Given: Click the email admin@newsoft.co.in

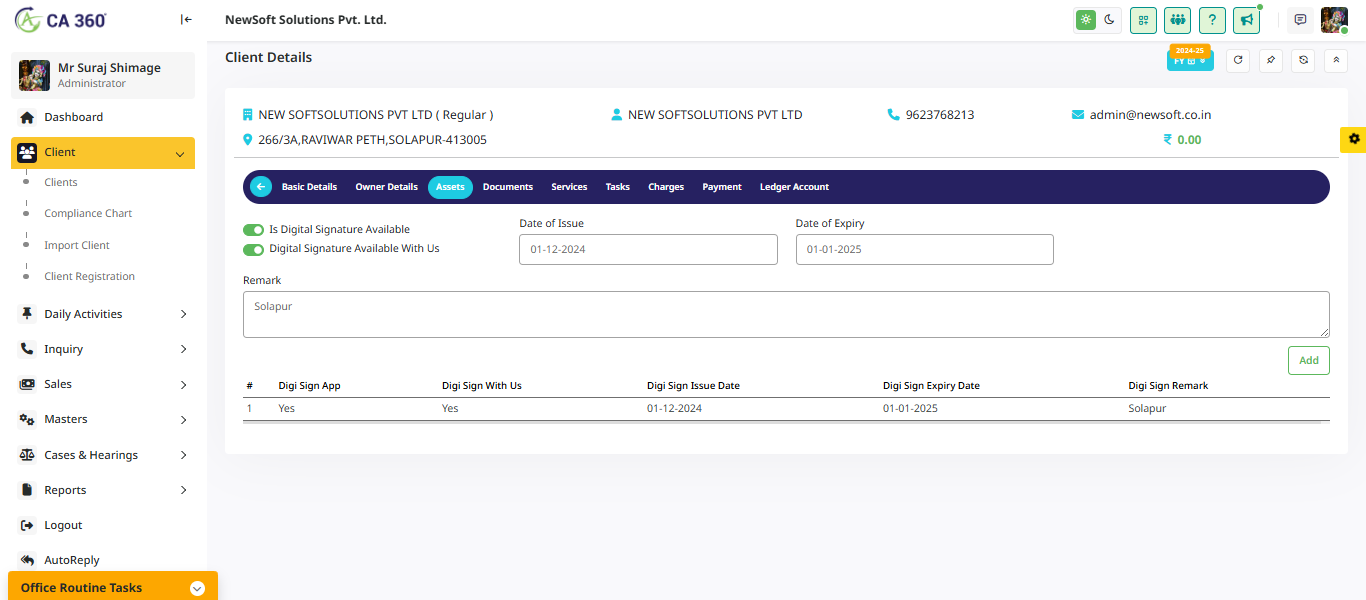Looking at the screenshot, I should (1150, 115).
